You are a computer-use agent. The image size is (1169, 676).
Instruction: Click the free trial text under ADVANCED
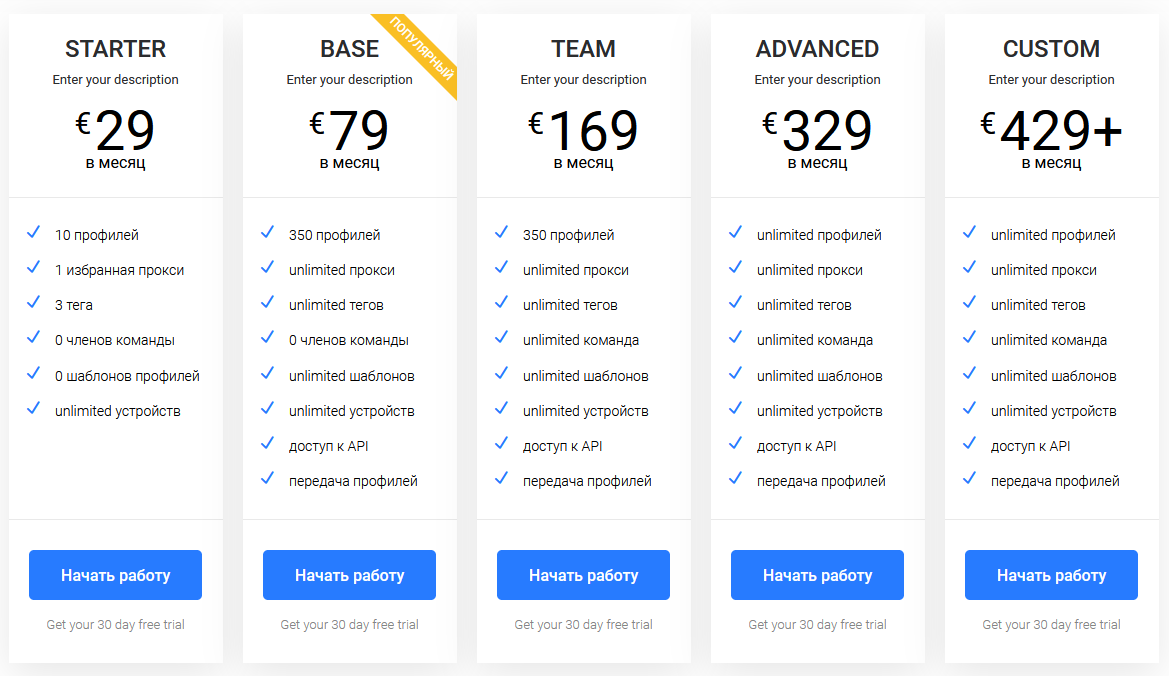[818, 625]
